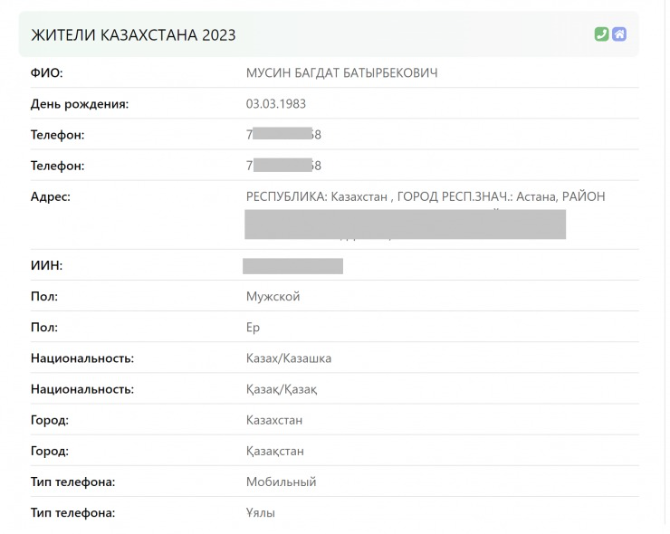Select the 'ЖИТЕЛИ КАЗАХСТАНА 2023' header title
The image size is (670, 534).
click(x=134, y=35)
